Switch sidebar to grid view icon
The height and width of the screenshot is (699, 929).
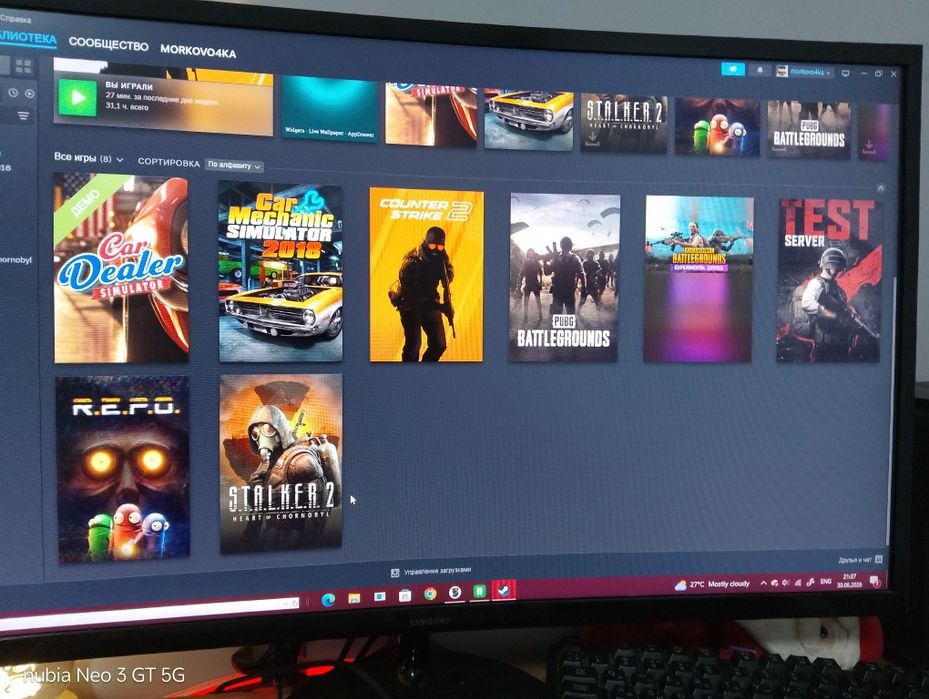24,66
